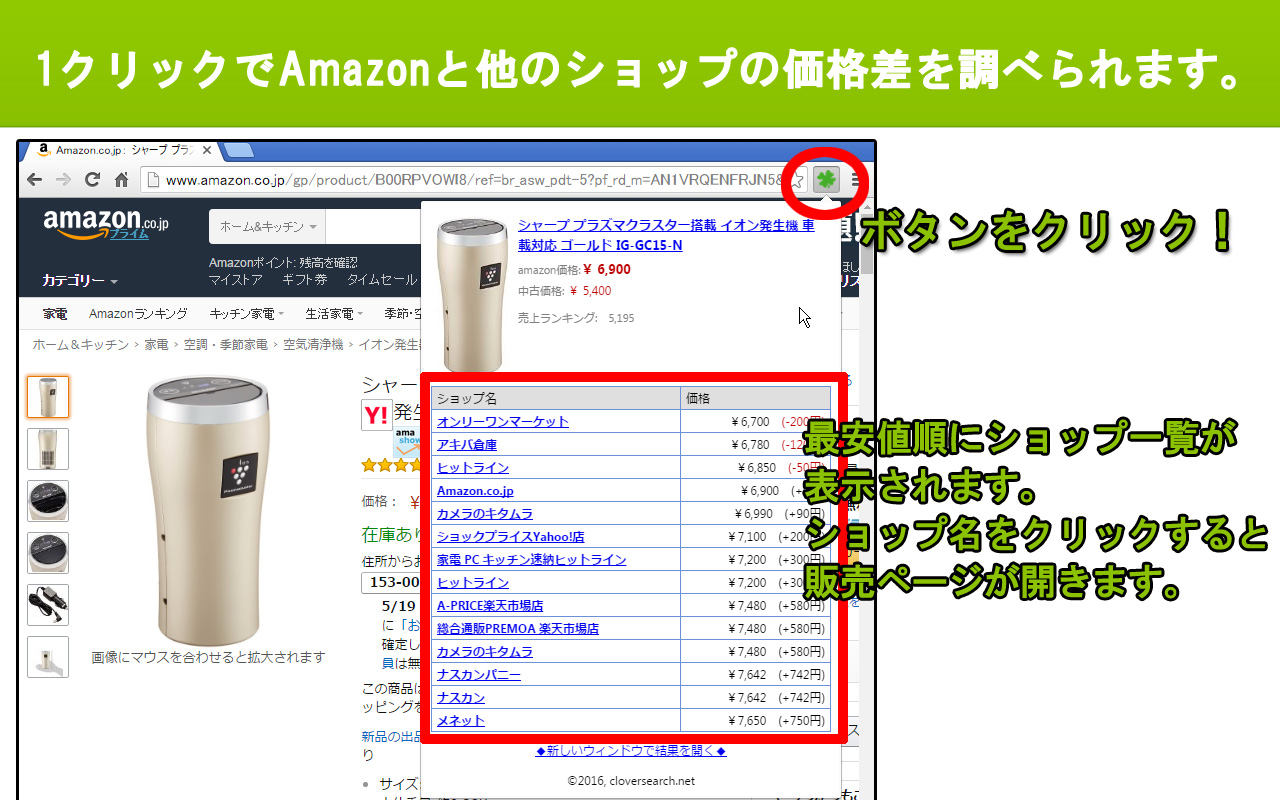Image resolution: width=1280 pixels, height=800 pixels.
Task: Click 新しいウィンドウで結果を開く link
Action: 631,751
